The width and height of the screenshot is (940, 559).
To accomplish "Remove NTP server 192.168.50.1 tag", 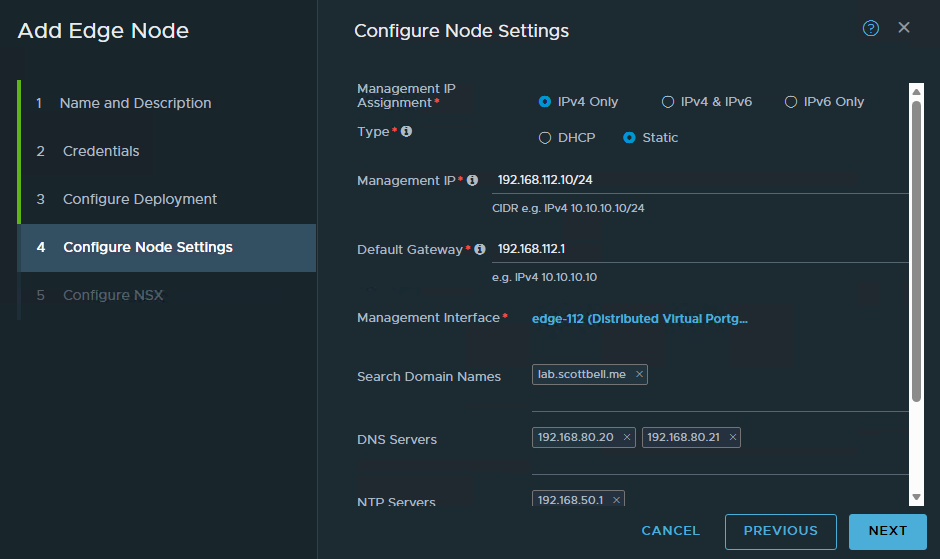I will [x=616, y=500].
